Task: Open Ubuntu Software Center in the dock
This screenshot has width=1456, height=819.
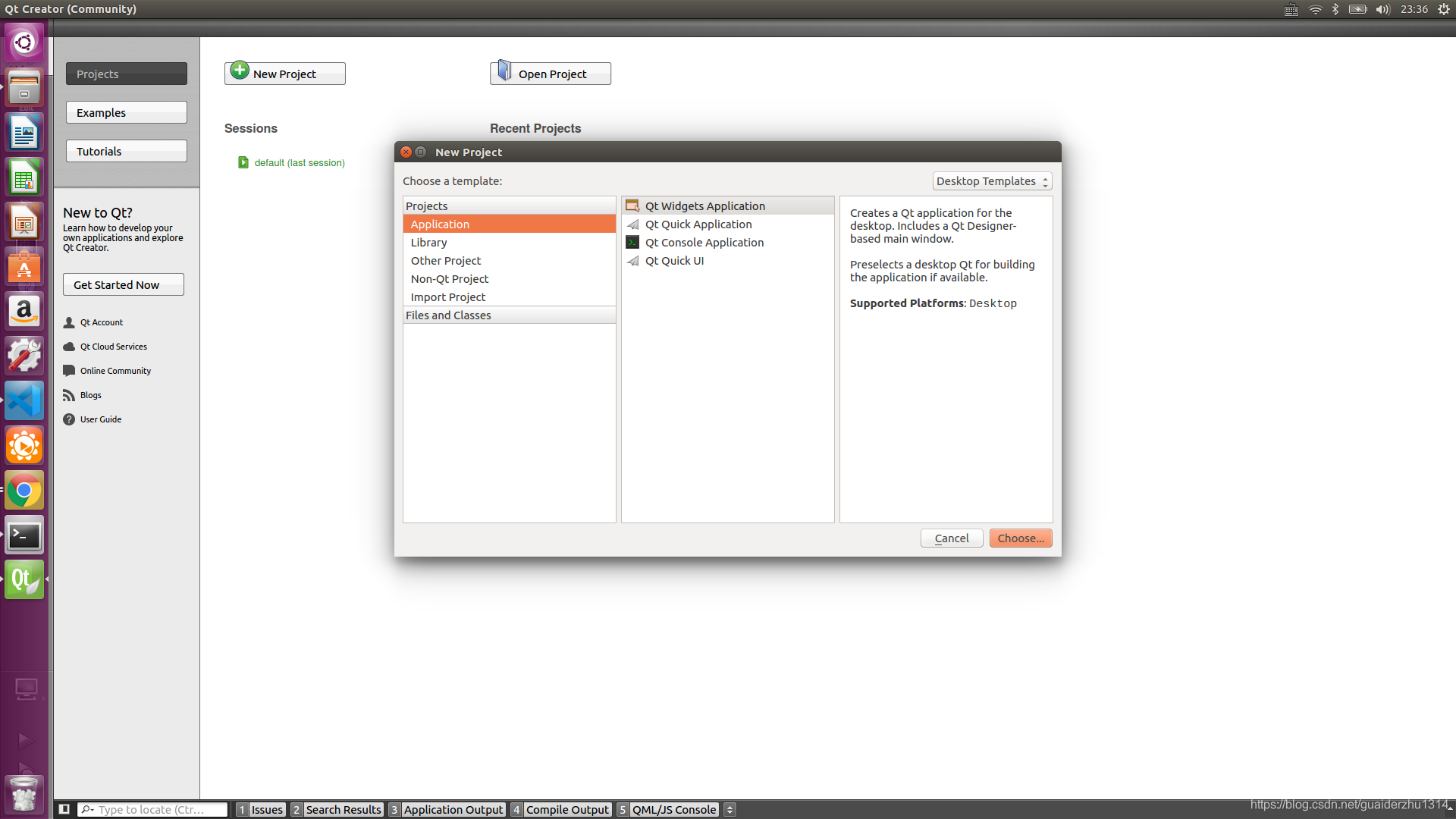Action: 24,267
